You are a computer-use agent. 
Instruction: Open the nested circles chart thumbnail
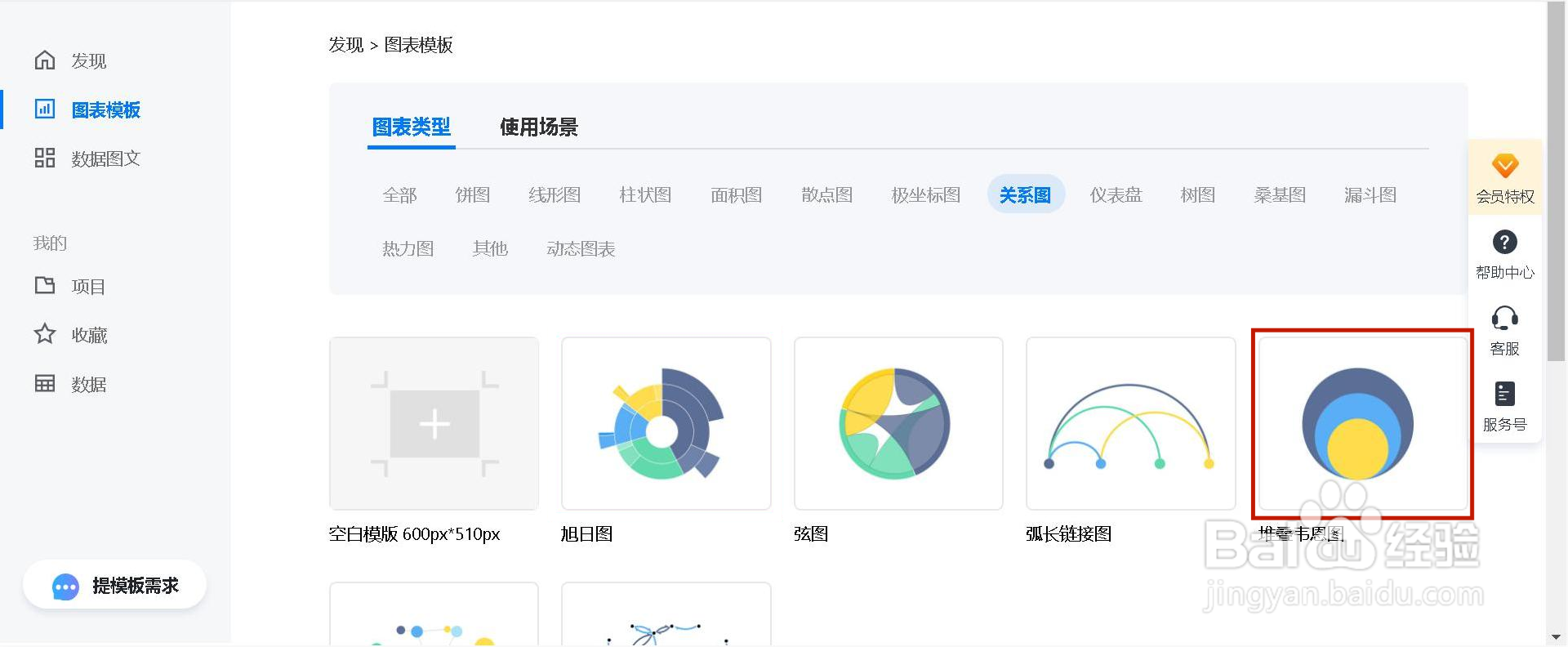coord(1362,423)
